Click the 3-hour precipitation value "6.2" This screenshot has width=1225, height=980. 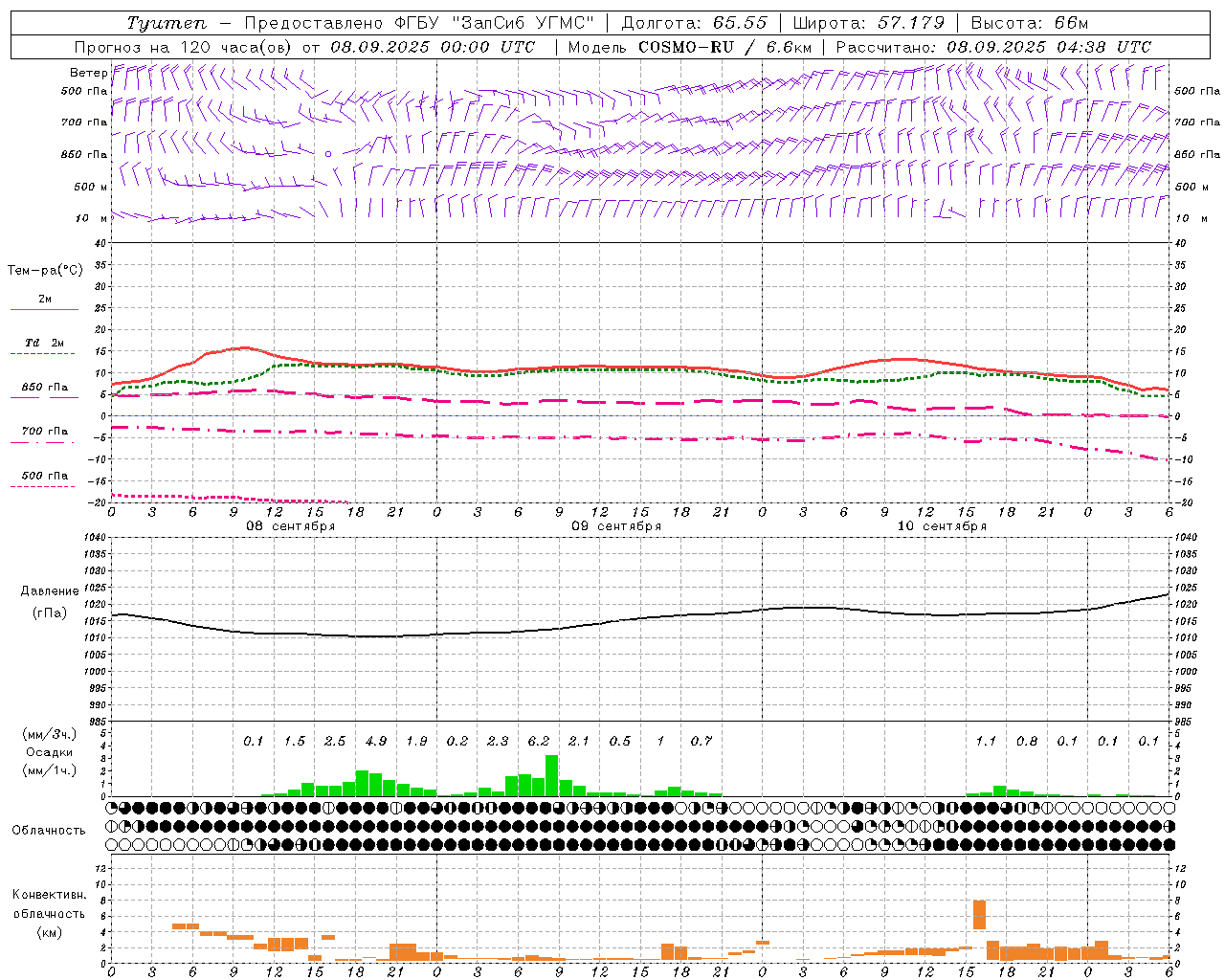(539, 742)
